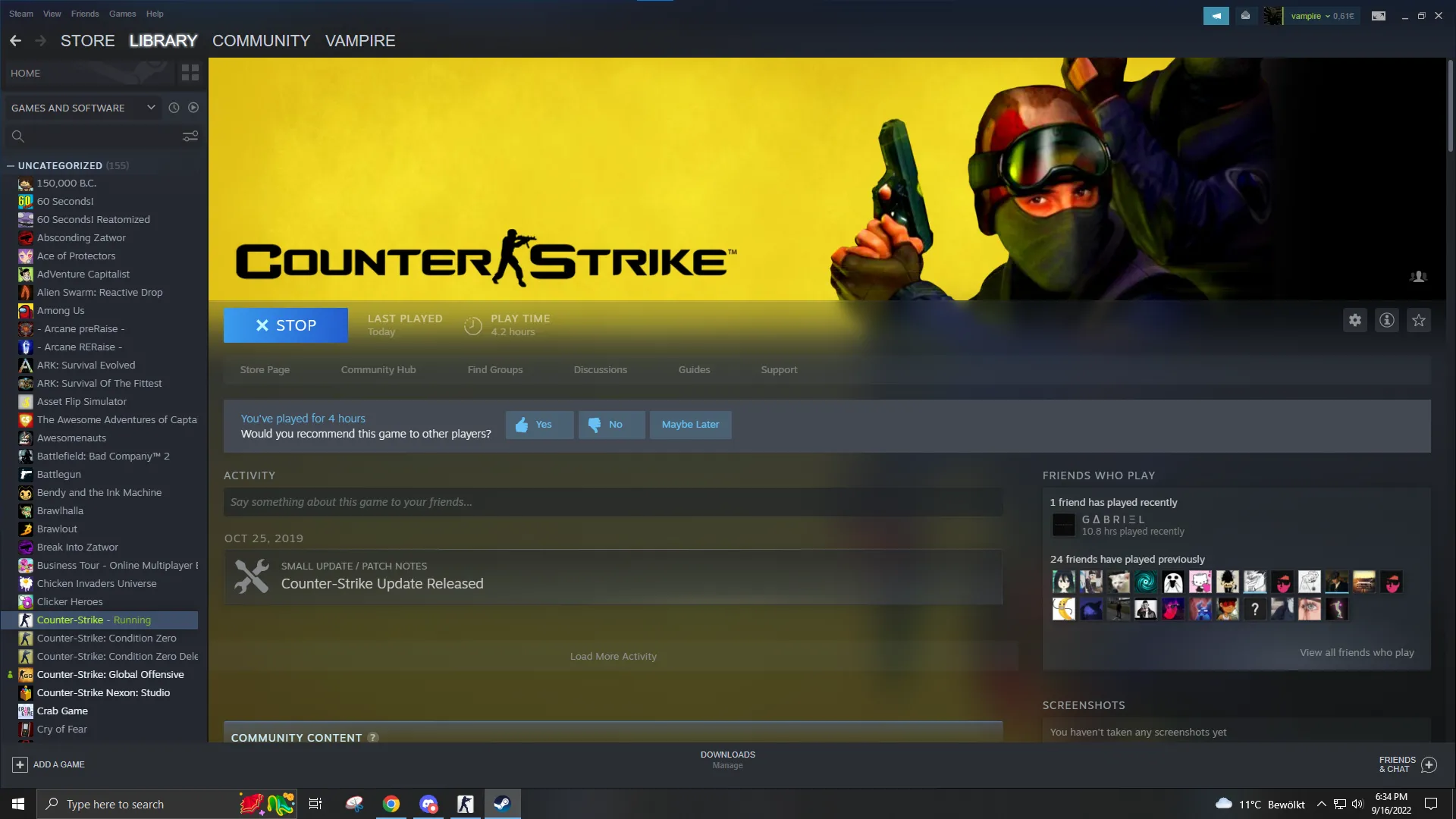This screenshot has width=1456, height=819.
Task: Open advanced library filter options
Action: 190,136
